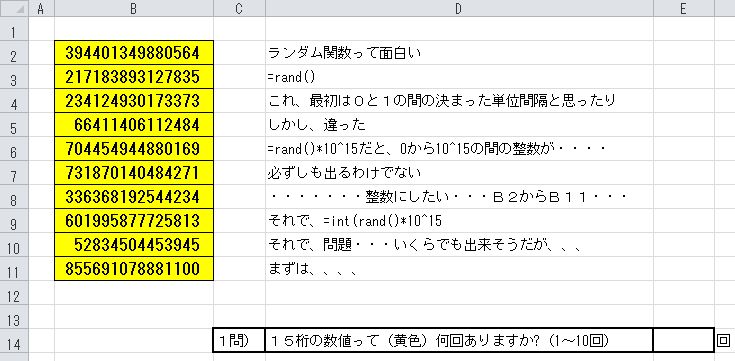Screen dimensions: 735x361
Task: Click the cell with text =rand()
Action: point(459,77)
